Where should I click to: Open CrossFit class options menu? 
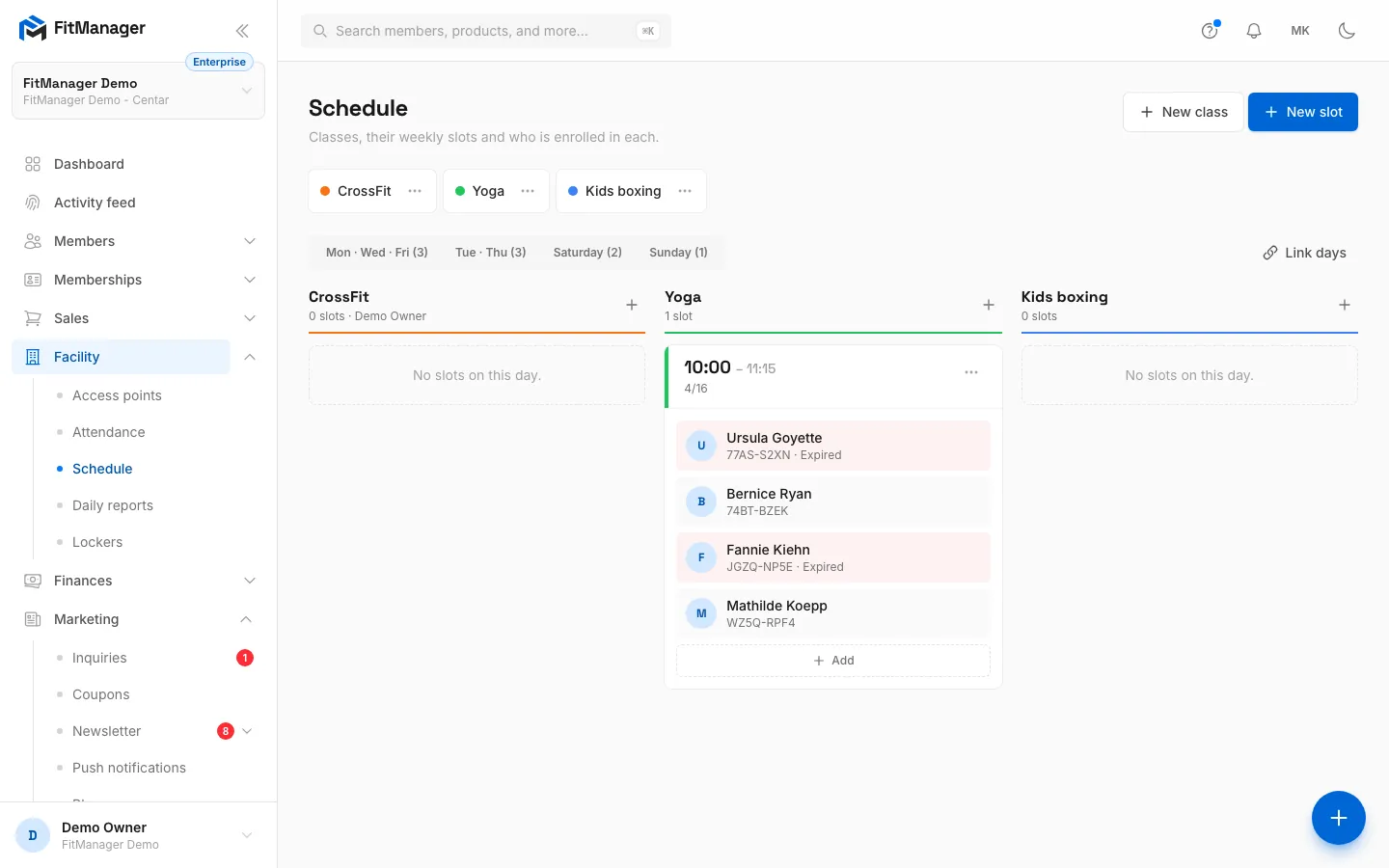pos(415,191)
